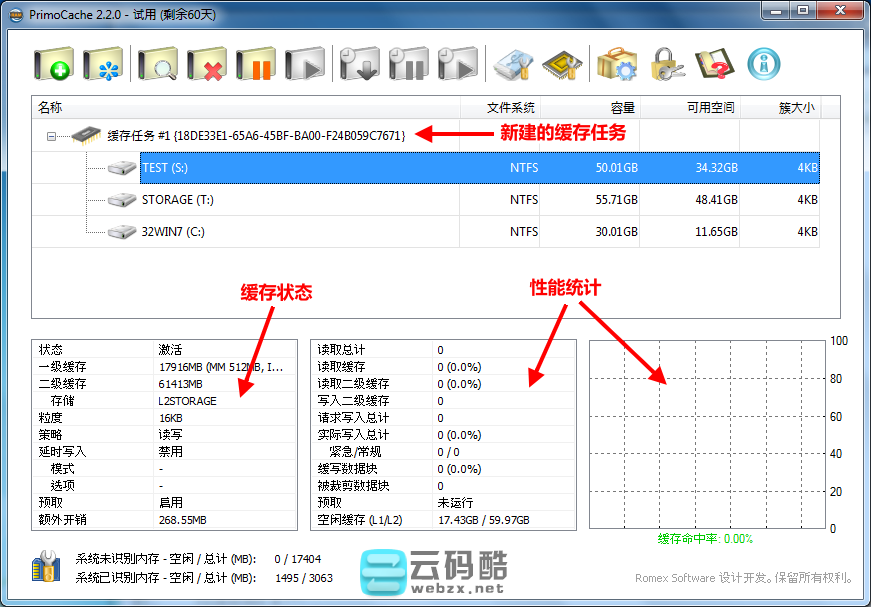871x607 pixels.
Task: Click the 文件系统 column header
Action: point(510,107)
